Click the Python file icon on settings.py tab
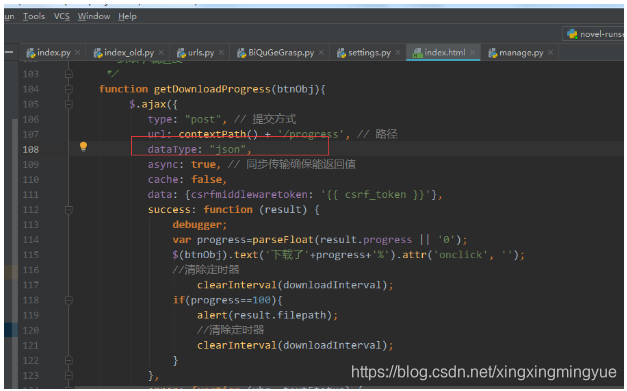 (341, 53)
